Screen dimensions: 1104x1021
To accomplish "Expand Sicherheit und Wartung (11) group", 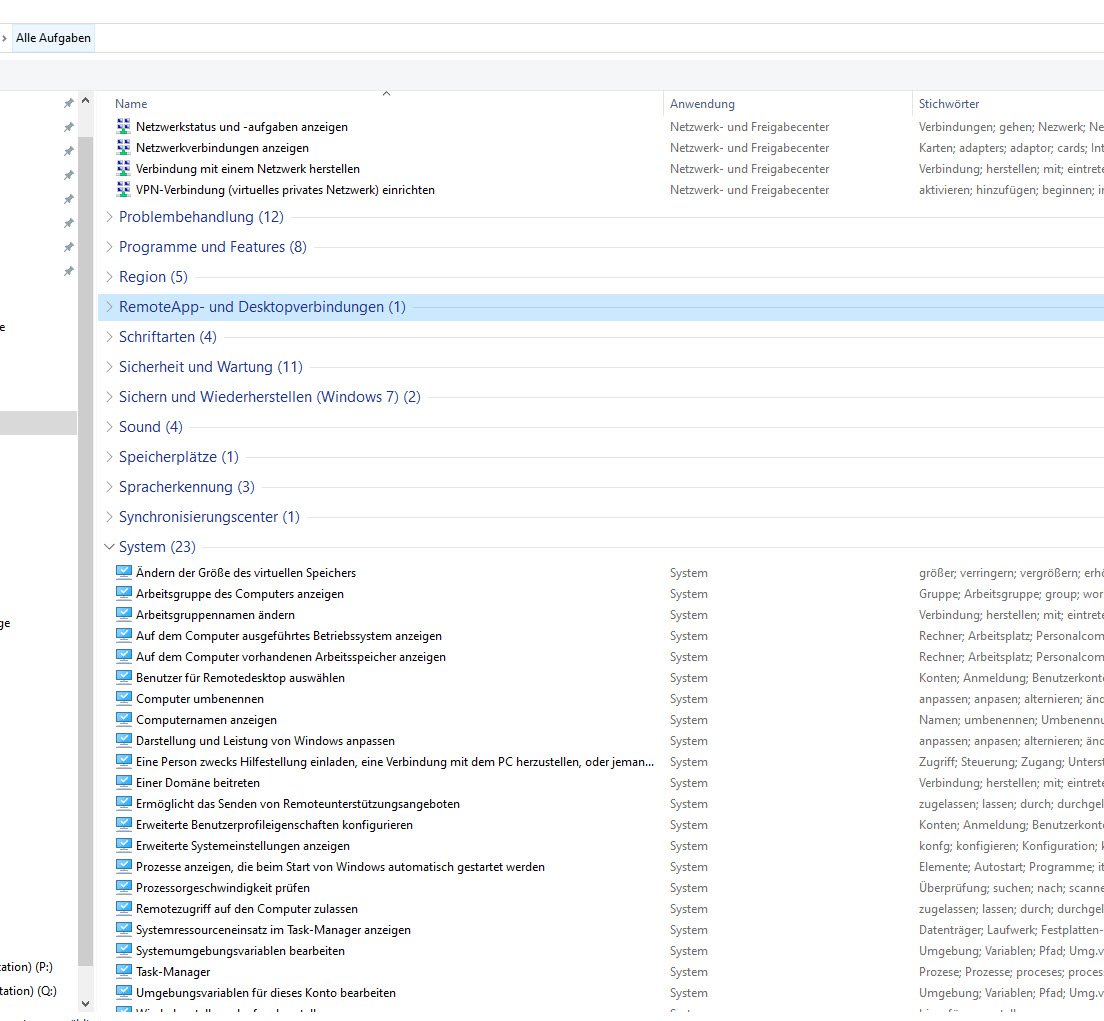I will click(109, 367).
